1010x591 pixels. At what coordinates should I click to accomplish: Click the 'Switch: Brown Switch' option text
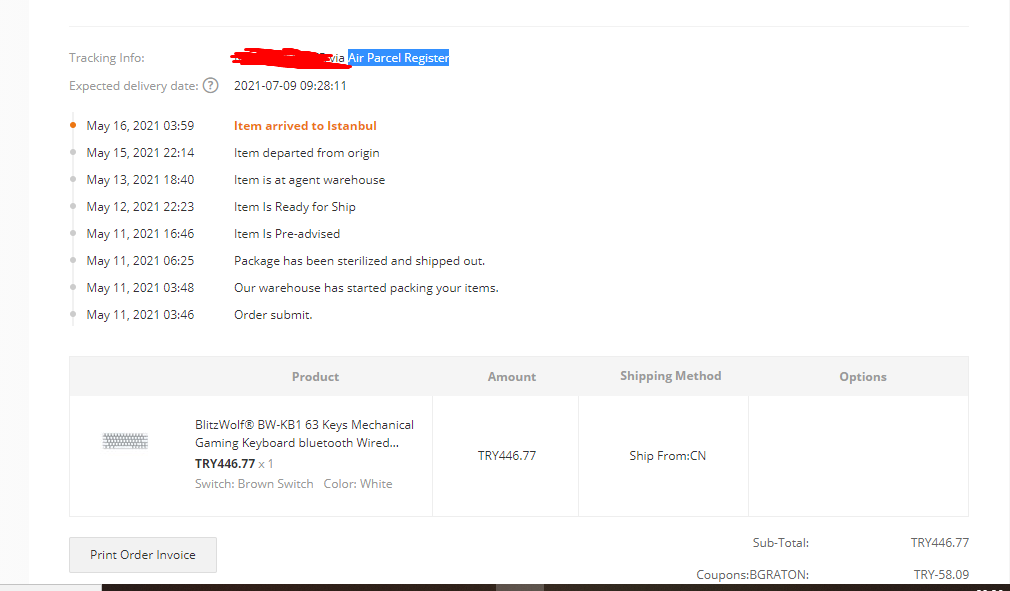[254, 483]
